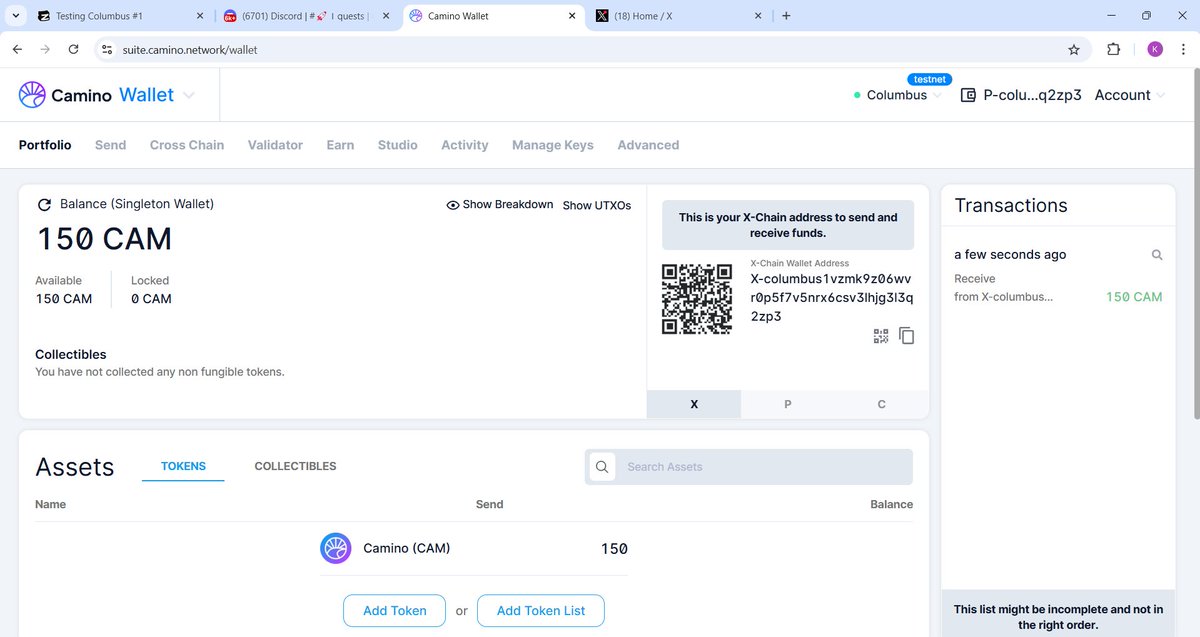1200x637 pixels.
Task: Click the Add Token List button
Action: coord(541,611)
